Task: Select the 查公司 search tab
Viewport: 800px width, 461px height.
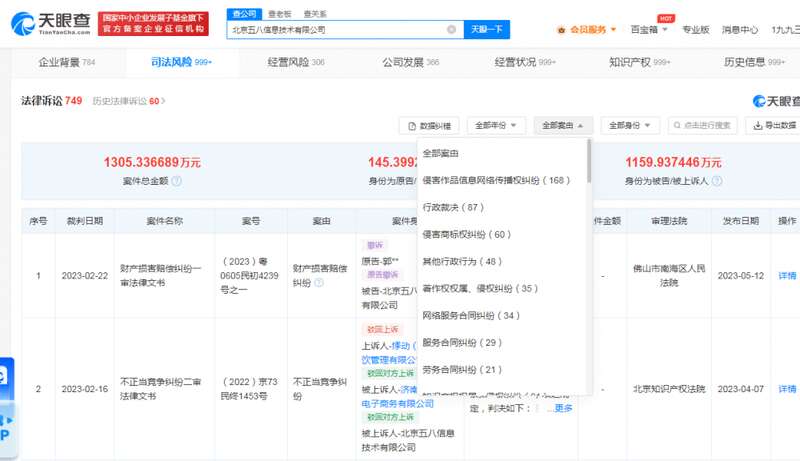Action: 244,14
